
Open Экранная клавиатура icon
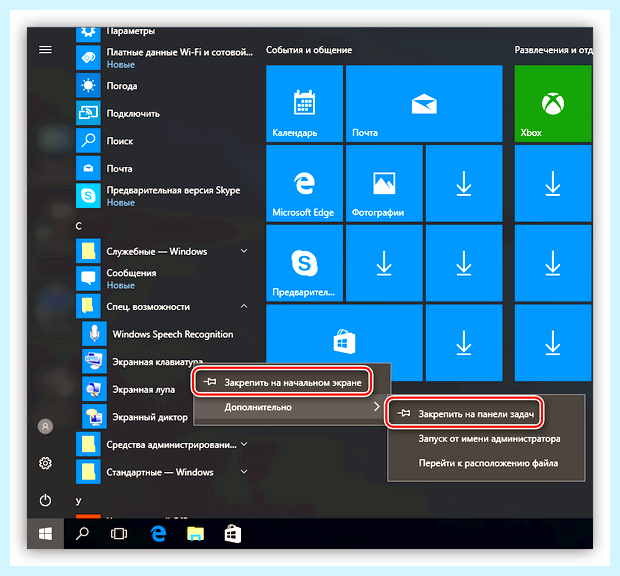pyautogui.click(x=94, y=361)
